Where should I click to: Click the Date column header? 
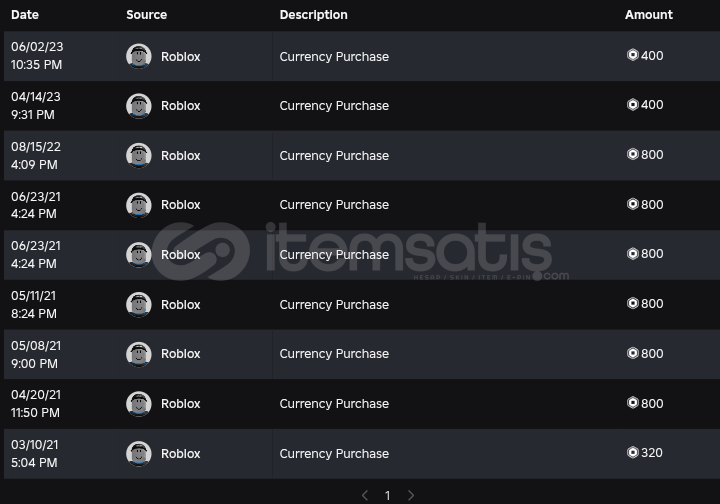click(x=25, y=15)
